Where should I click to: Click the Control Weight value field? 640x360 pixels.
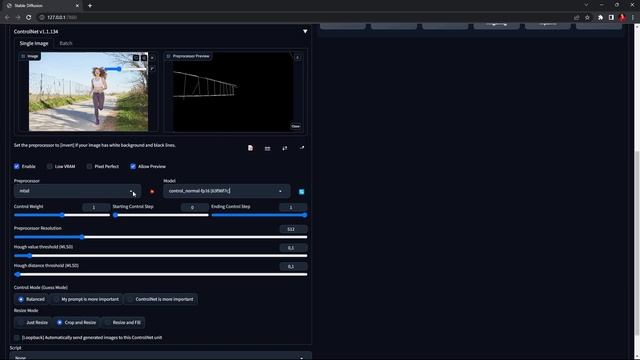(x=96, y=207)
